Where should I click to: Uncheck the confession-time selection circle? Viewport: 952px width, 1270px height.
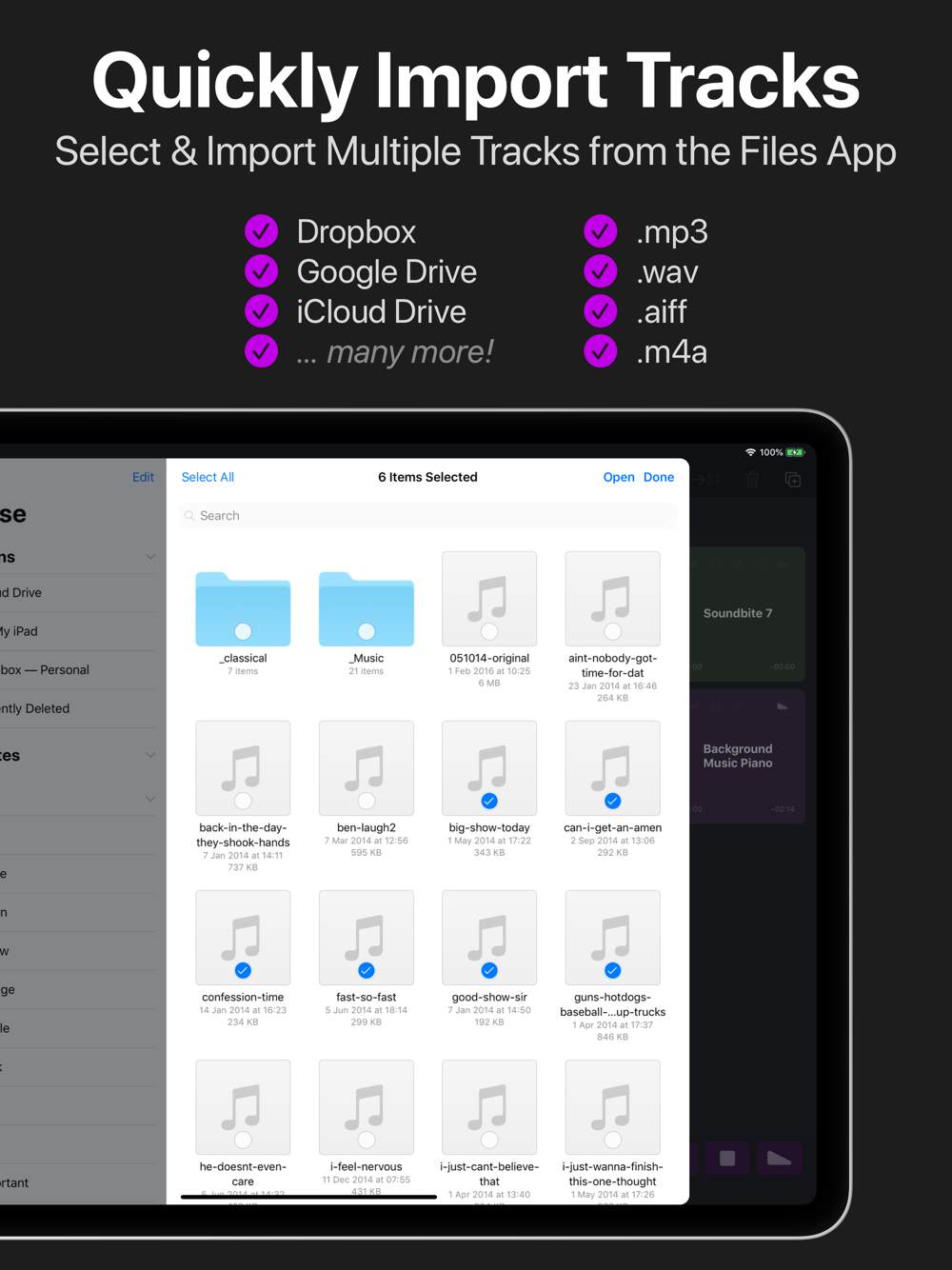pos(243,970)
